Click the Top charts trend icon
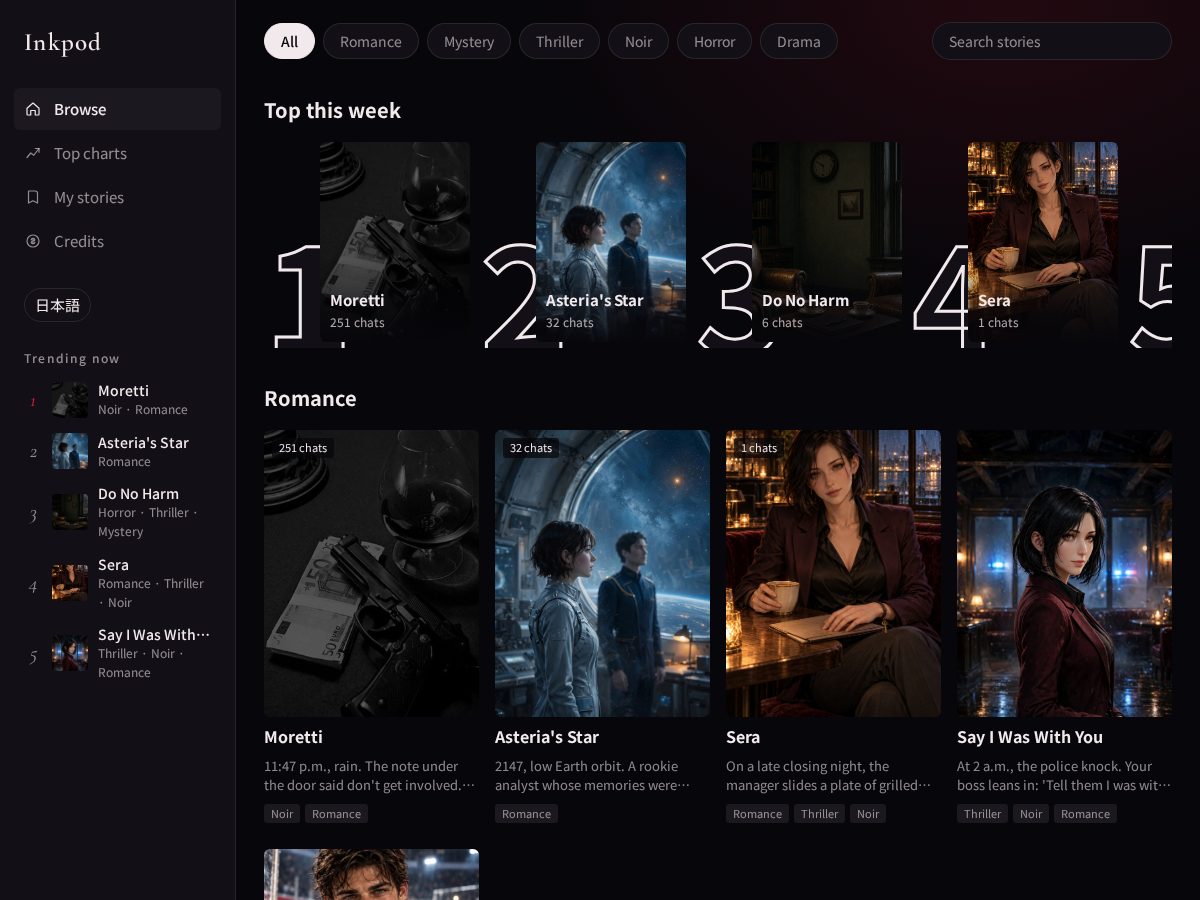 pos(33,153)
